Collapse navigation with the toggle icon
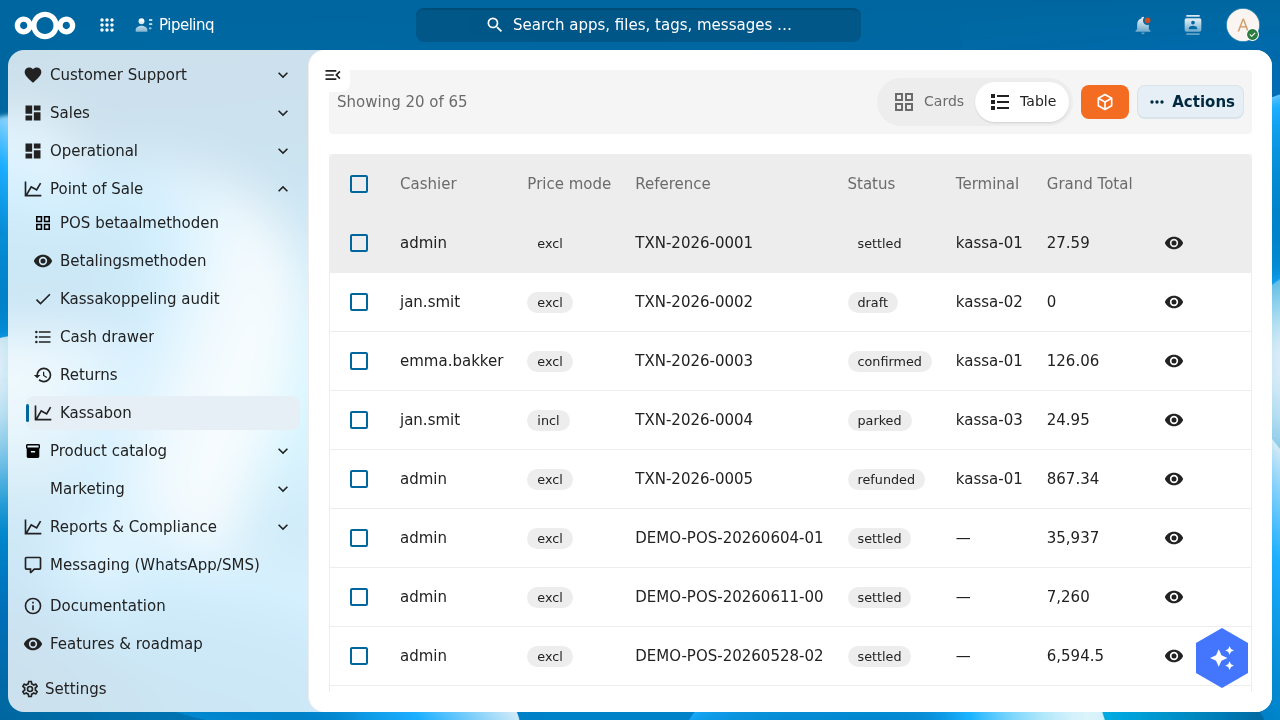The height and width of the screenshot is (720, 1280). pyautogui.click(x=333, y=75)
